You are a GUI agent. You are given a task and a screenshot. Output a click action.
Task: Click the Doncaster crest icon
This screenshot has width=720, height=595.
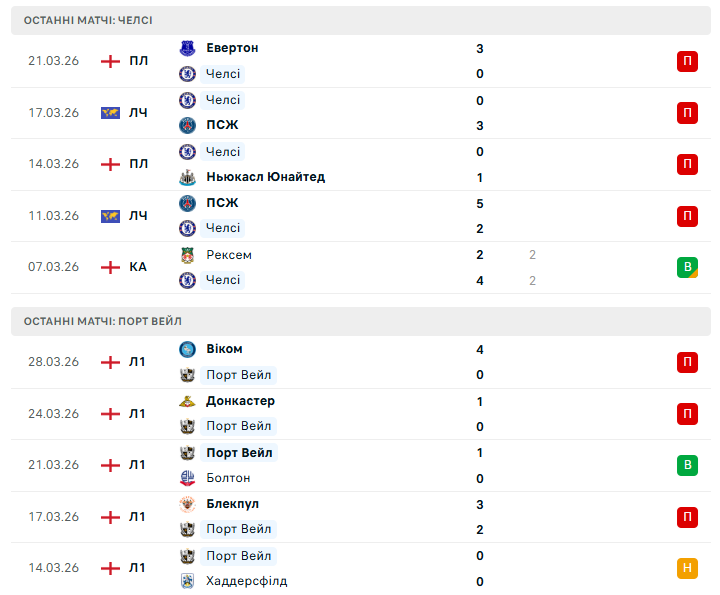point(187,401)
